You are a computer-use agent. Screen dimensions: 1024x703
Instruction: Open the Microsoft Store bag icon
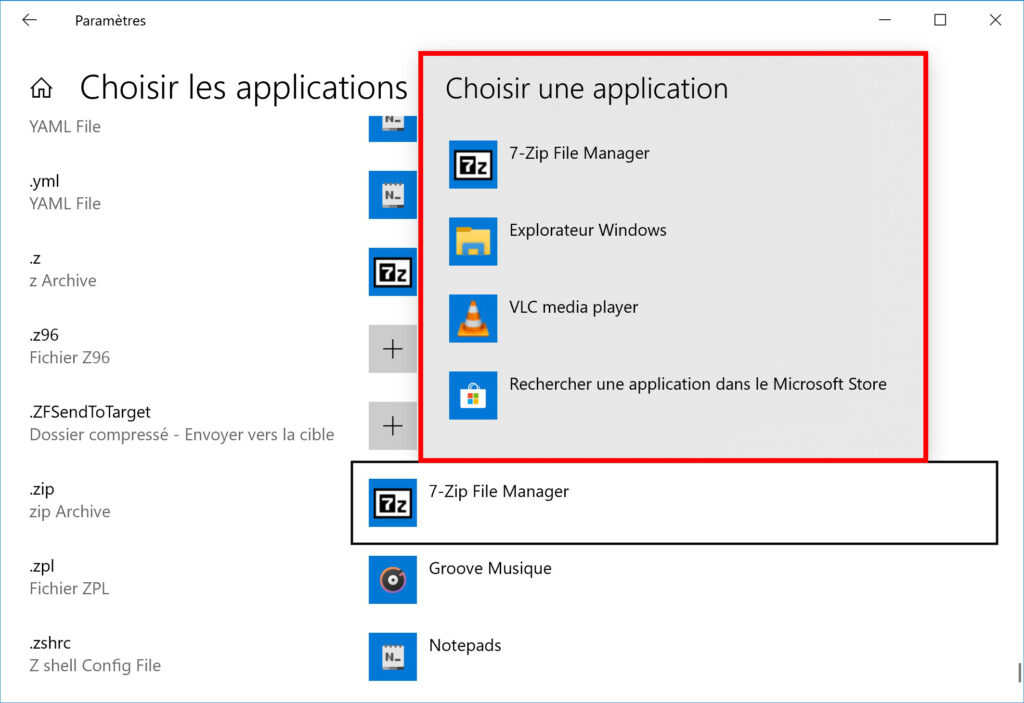coord(473,396)
